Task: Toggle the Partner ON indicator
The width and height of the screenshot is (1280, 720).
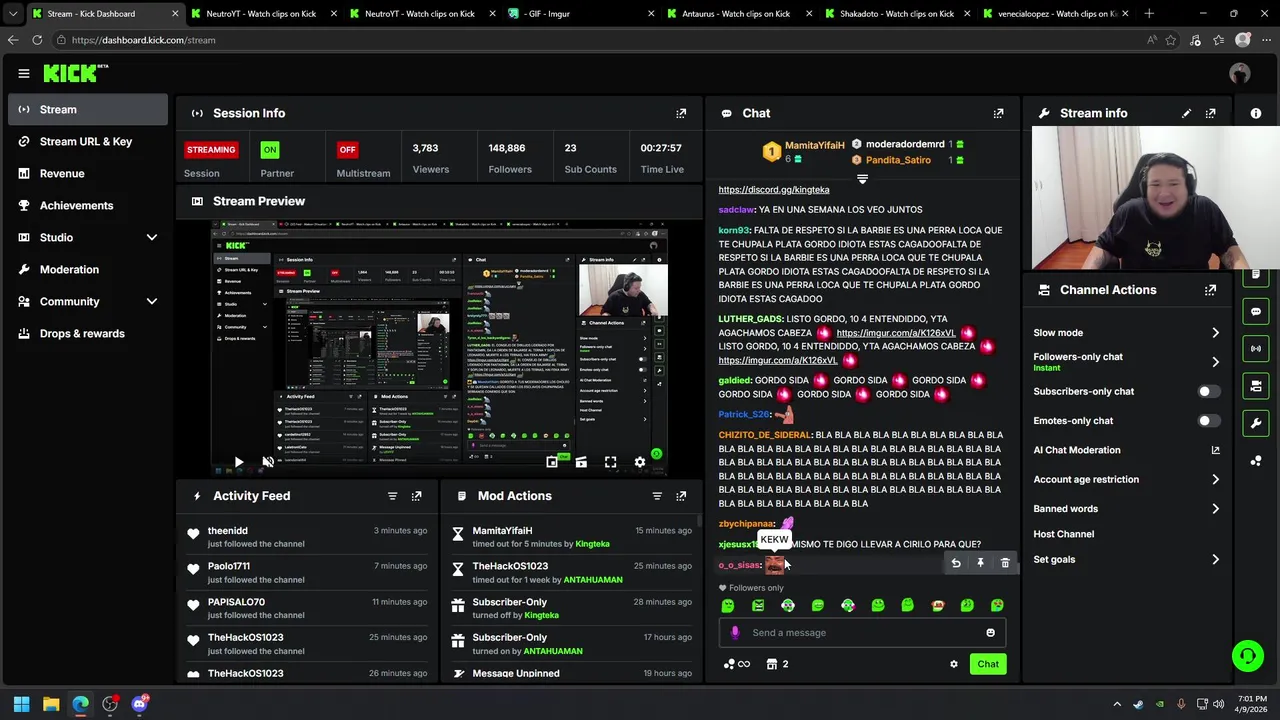Action: 269,149
